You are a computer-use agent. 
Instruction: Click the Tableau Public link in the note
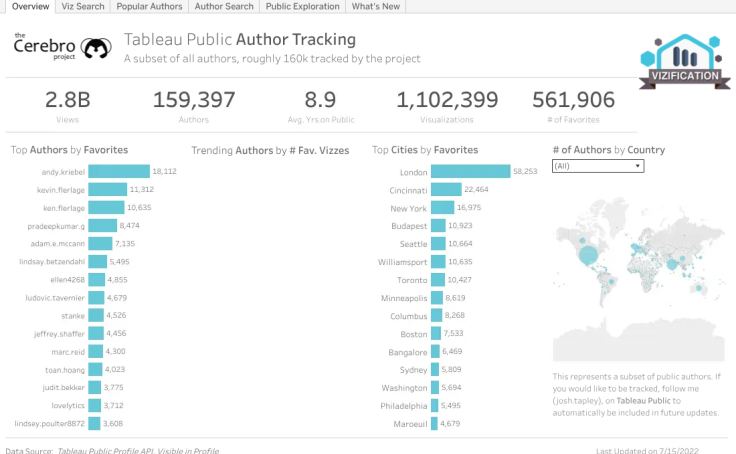(x=644, y=400)
